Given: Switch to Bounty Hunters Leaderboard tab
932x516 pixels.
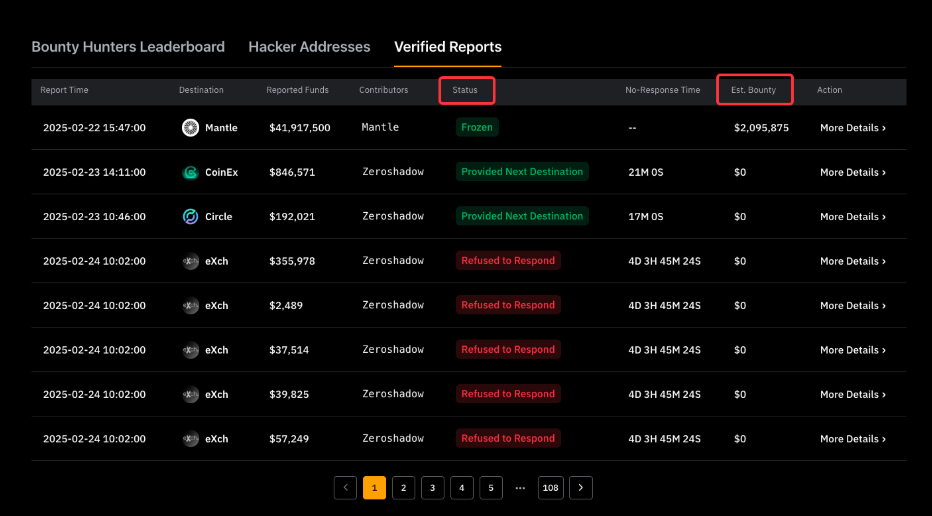Looking at the screenshot, I should coord(128,47).
